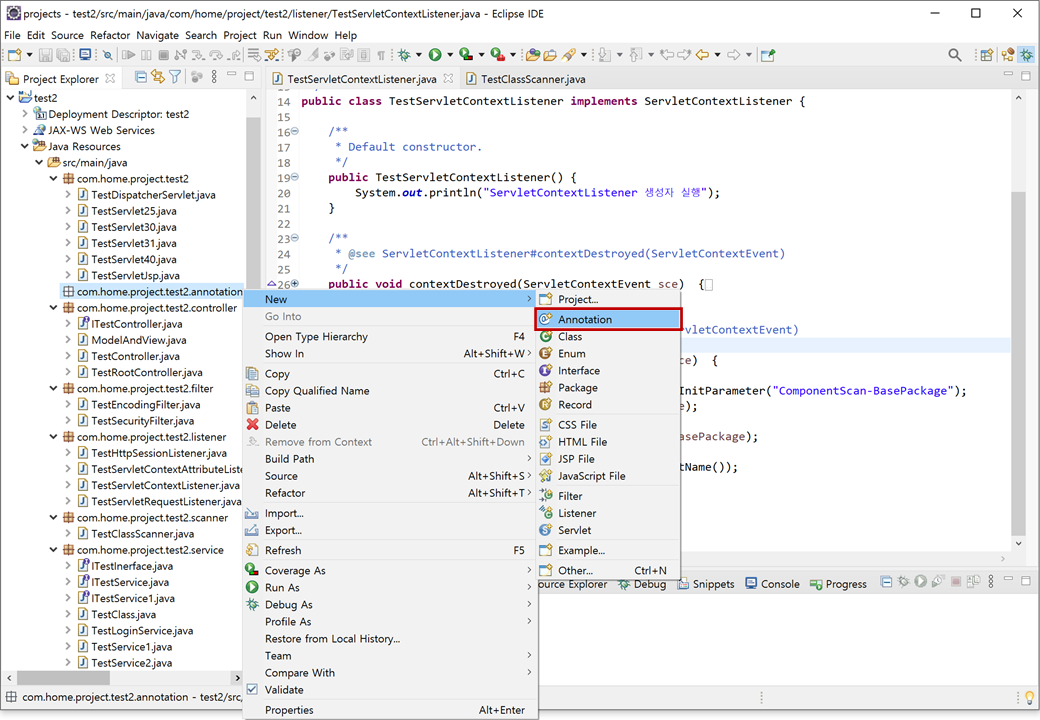
Task: Click the yellow Back navigation arrow
Action: pyautogui.click(x=702, y=55)
